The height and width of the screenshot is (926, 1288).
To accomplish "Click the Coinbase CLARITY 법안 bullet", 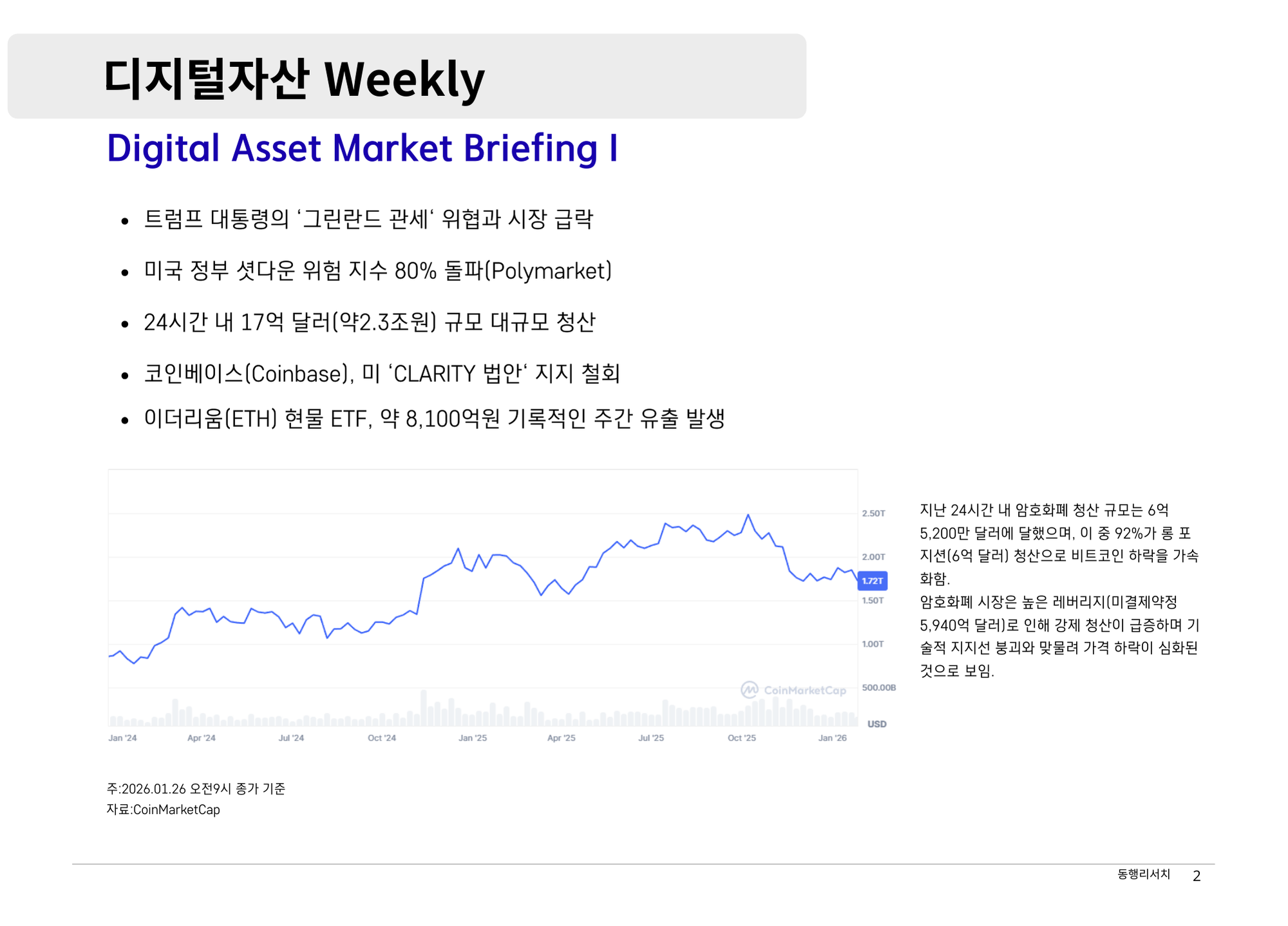I will [x=381, y=373].
